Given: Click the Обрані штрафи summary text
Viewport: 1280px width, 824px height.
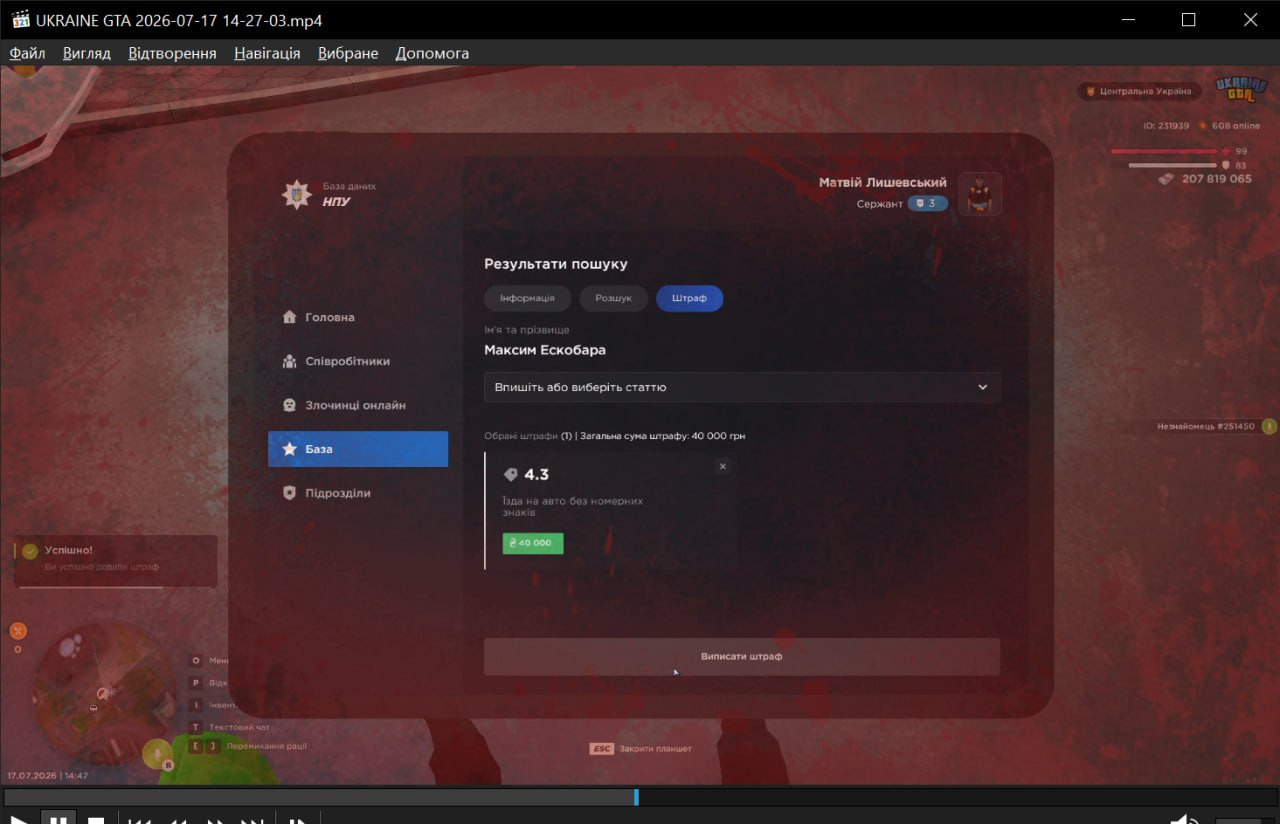Looking at the screenshot, I should point(614,436).
